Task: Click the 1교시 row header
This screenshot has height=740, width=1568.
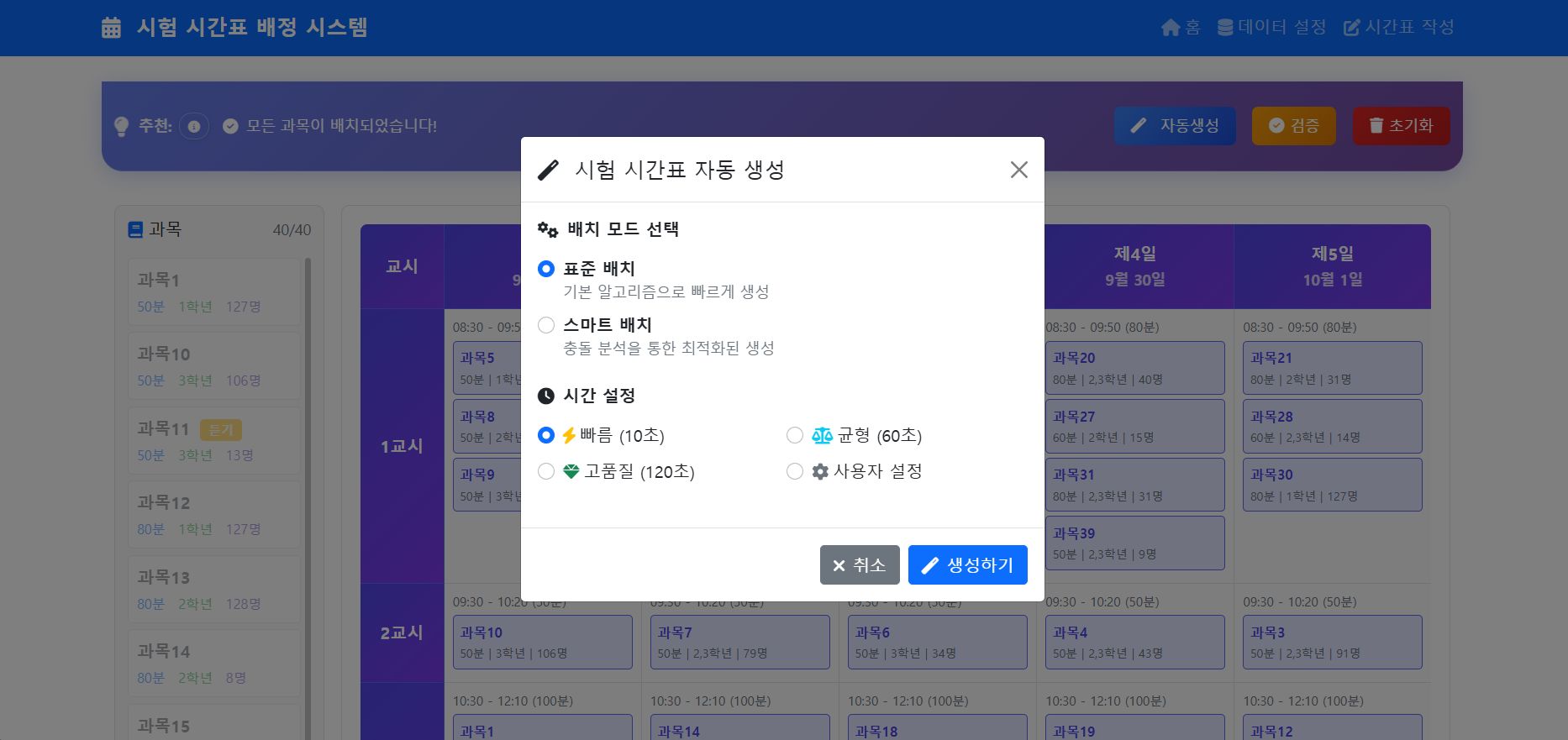Action: (402, 446)
